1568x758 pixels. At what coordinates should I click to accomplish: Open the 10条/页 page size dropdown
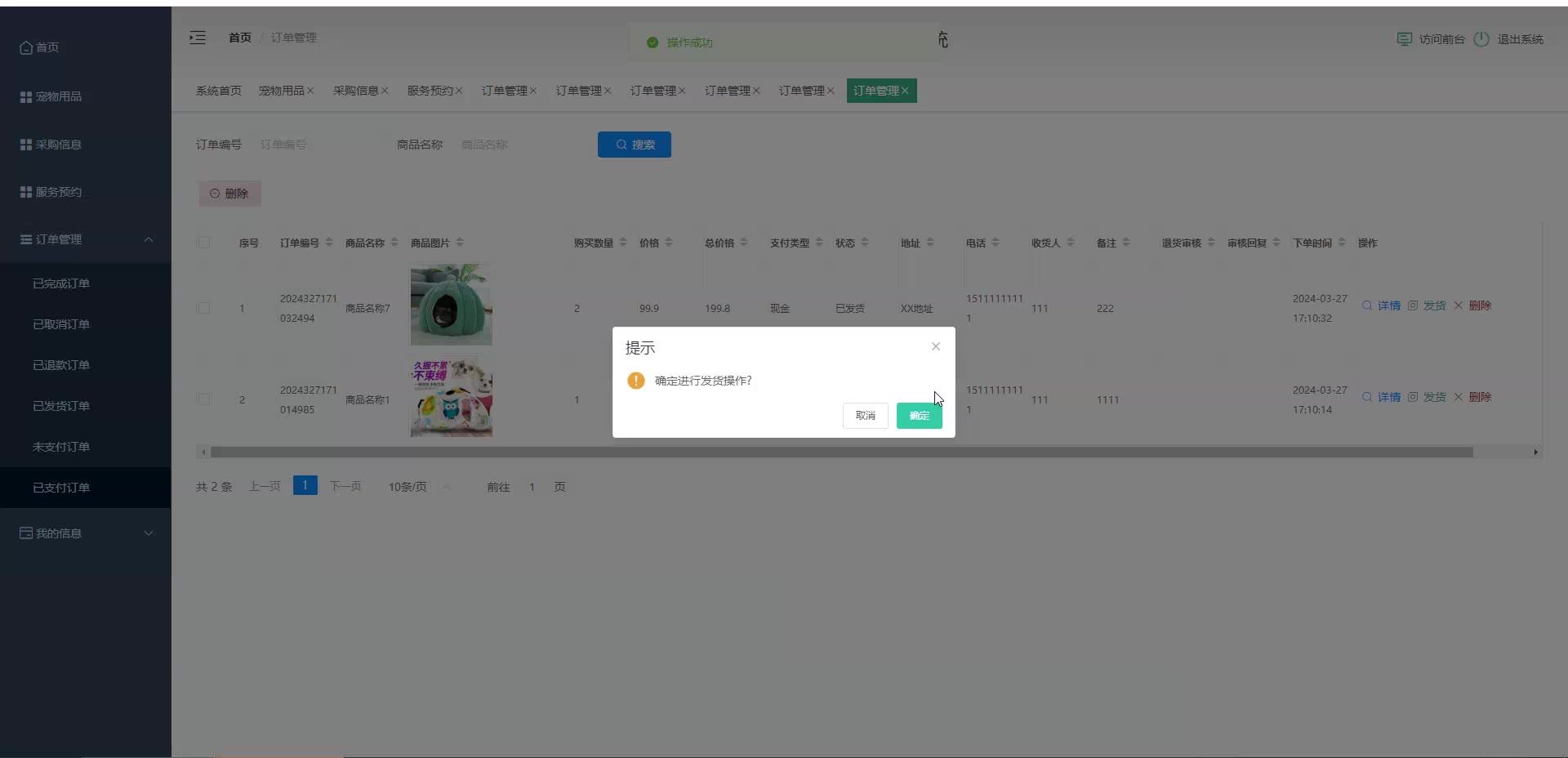click(x=420, y=487)
